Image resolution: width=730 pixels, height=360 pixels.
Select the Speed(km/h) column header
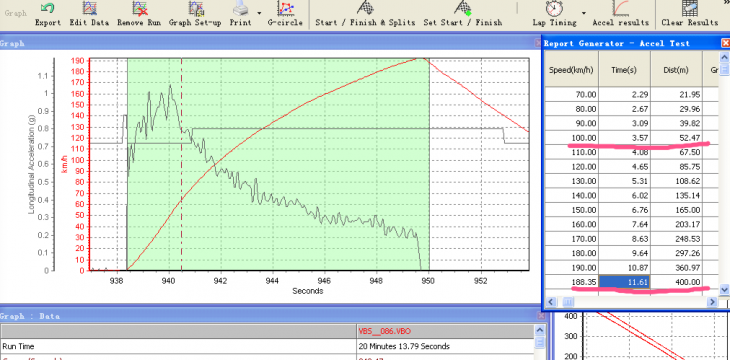(x=572, y=69)
